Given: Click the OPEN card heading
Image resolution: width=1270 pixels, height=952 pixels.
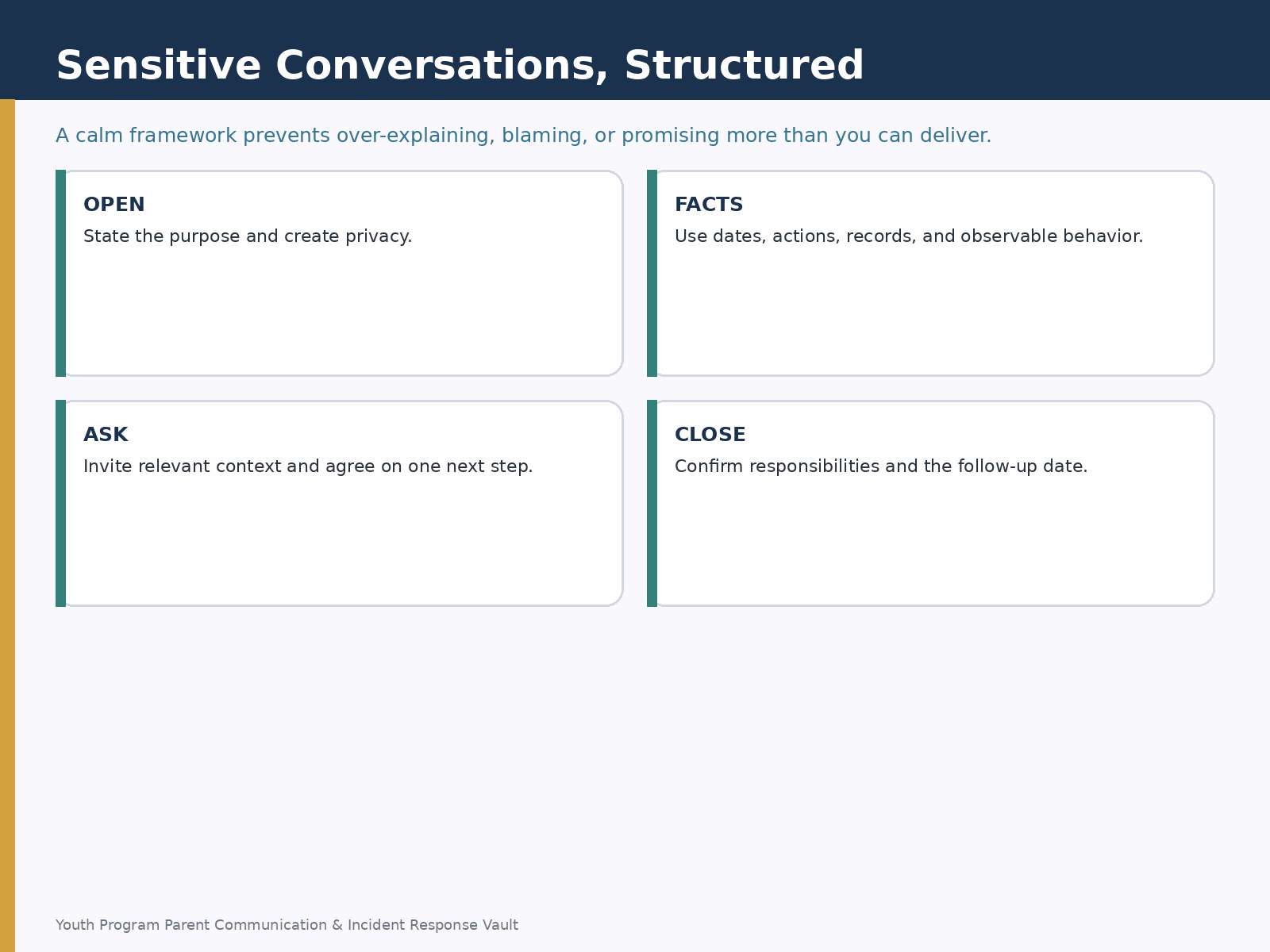Looking at the screenshot, I should [x=114, y=205].
